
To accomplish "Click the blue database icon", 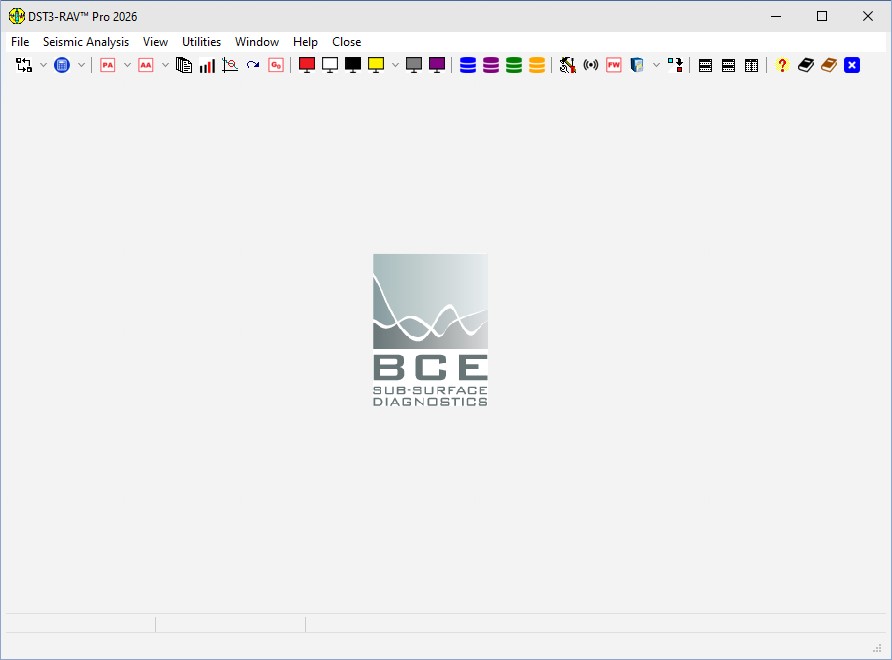I will point(468,65).
